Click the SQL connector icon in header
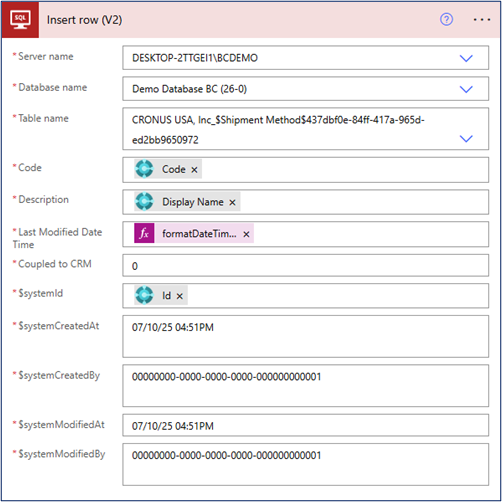The image size is (502, 502). click(20, 19)
